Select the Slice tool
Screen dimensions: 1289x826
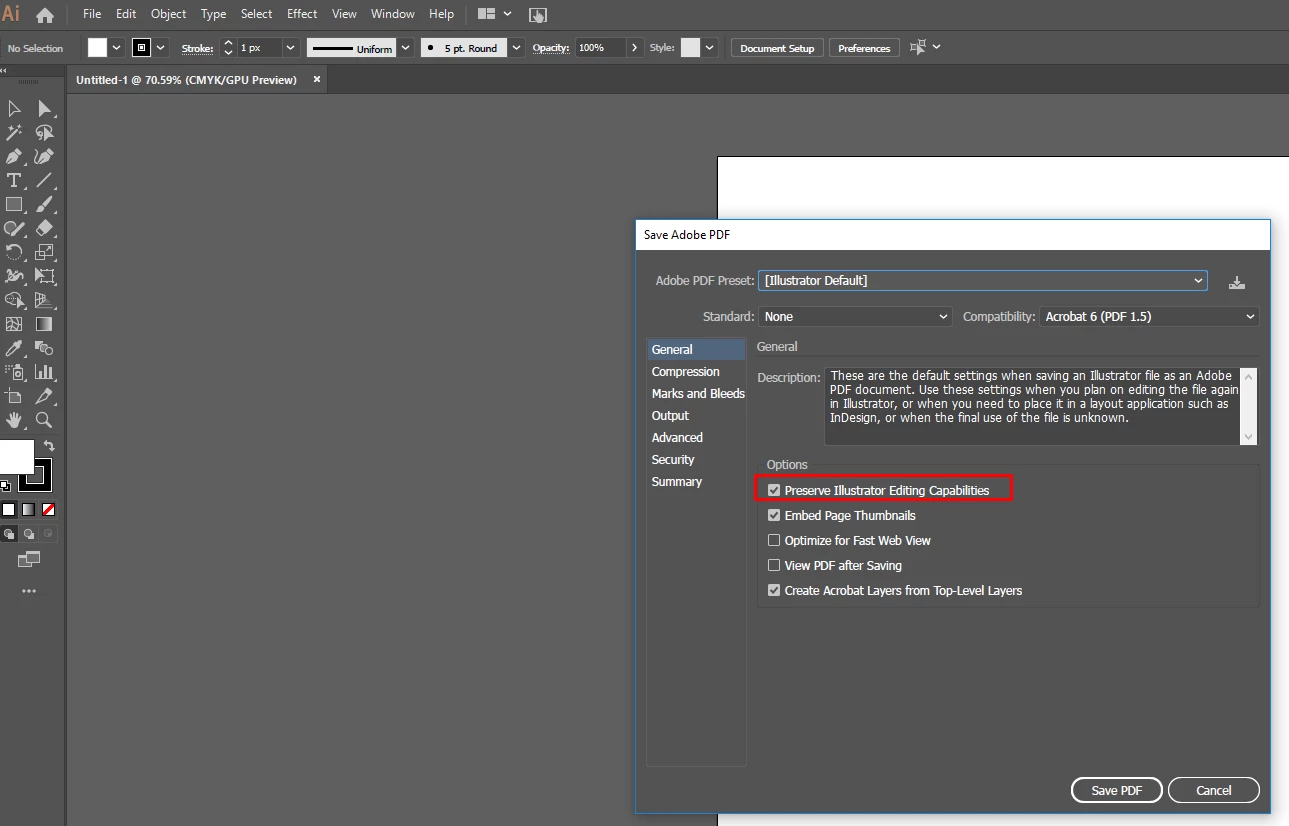pos(44,396)
